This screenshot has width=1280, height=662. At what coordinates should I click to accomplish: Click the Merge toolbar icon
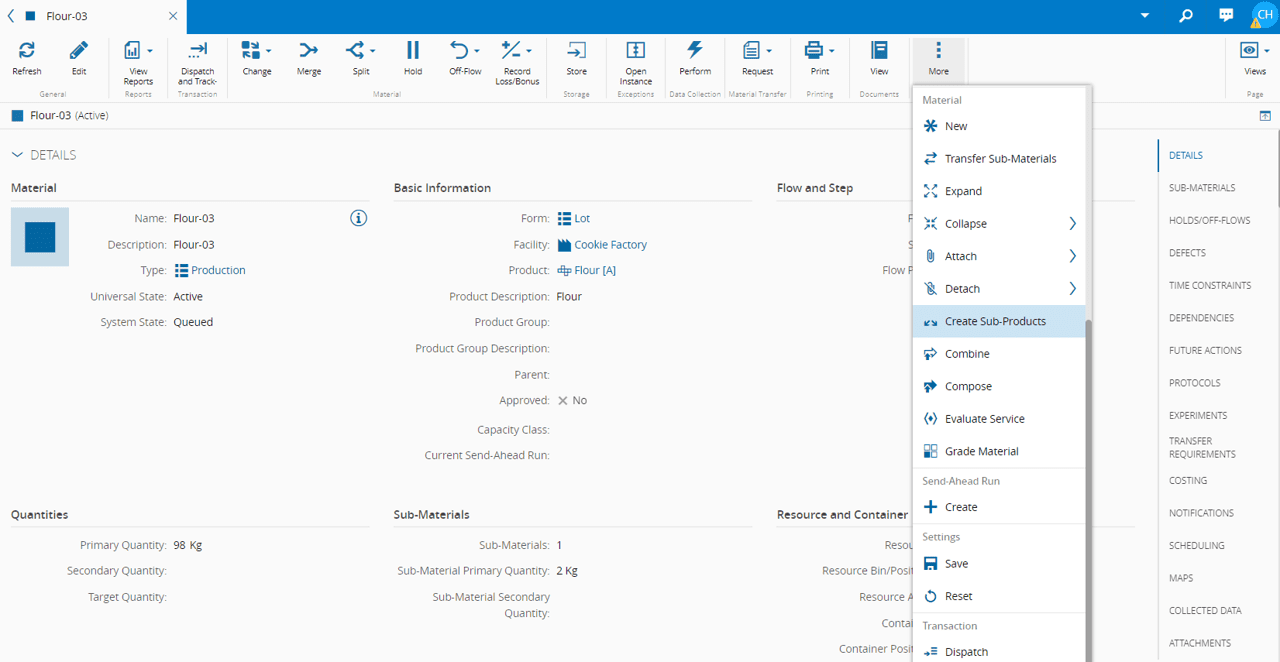point(309,52)
